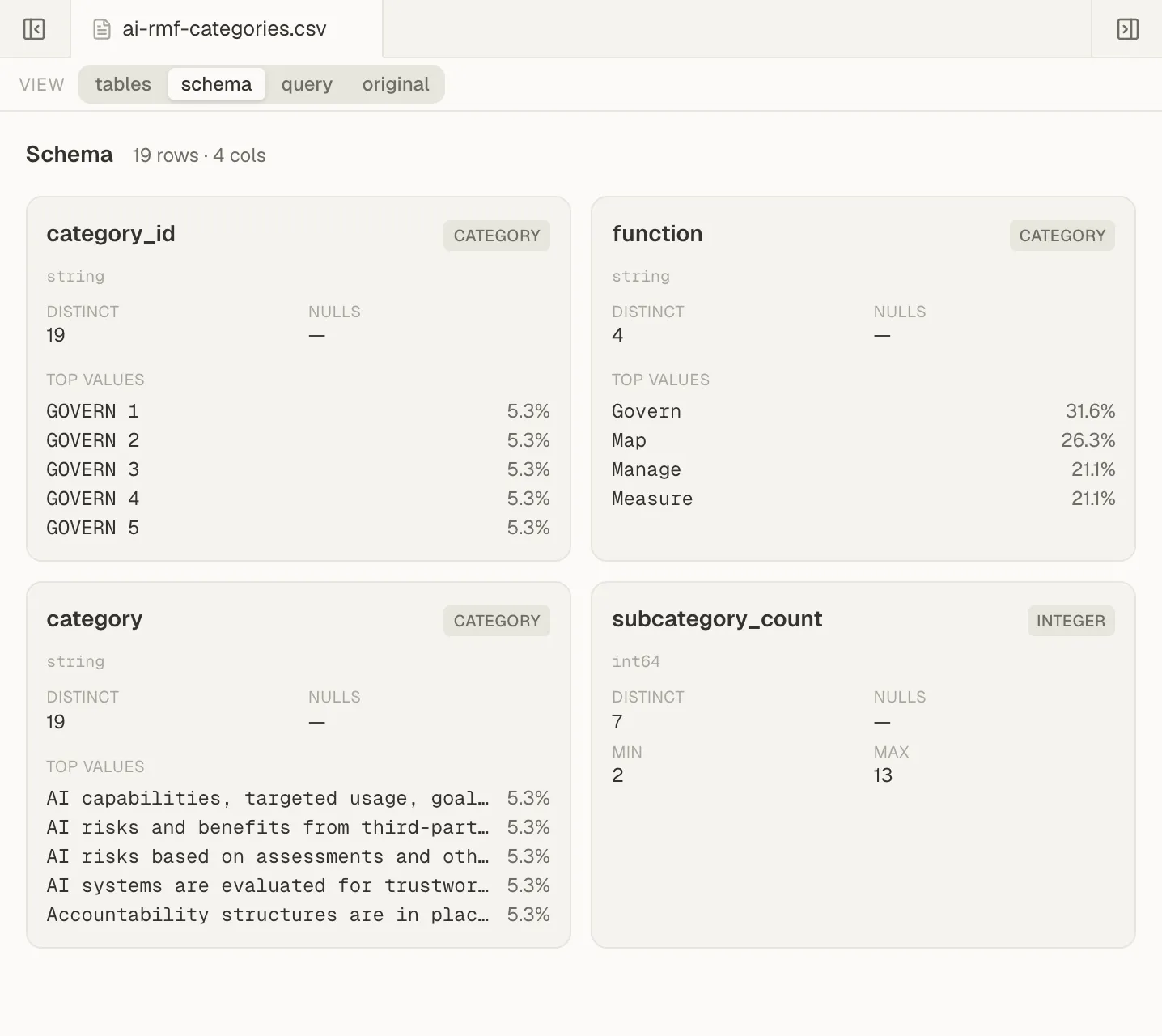The image size is (1162, 1036).
Task: Select the GOVERN 3 top value row
Action: pos(298,469)
